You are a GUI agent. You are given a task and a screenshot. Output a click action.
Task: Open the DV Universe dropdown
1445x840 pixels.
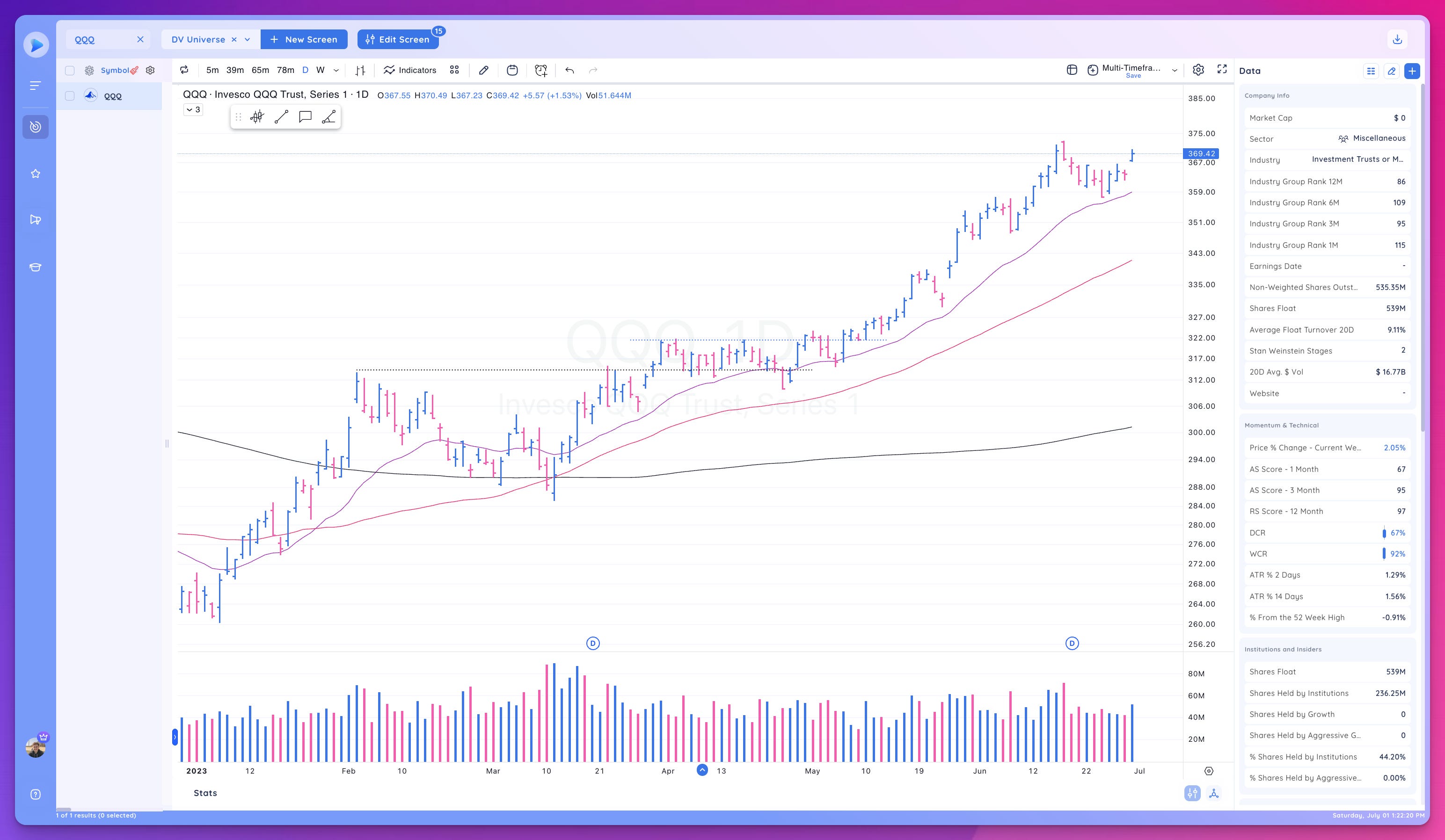tap(247, 39)
